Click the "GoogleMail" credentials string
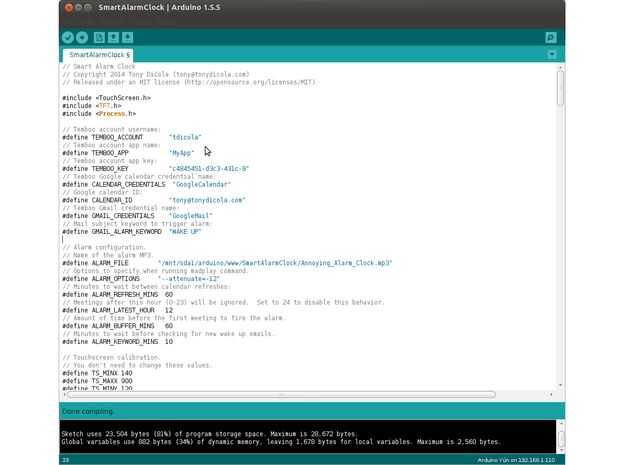Viewport: 620px width, 465px height. click(191, 216)
